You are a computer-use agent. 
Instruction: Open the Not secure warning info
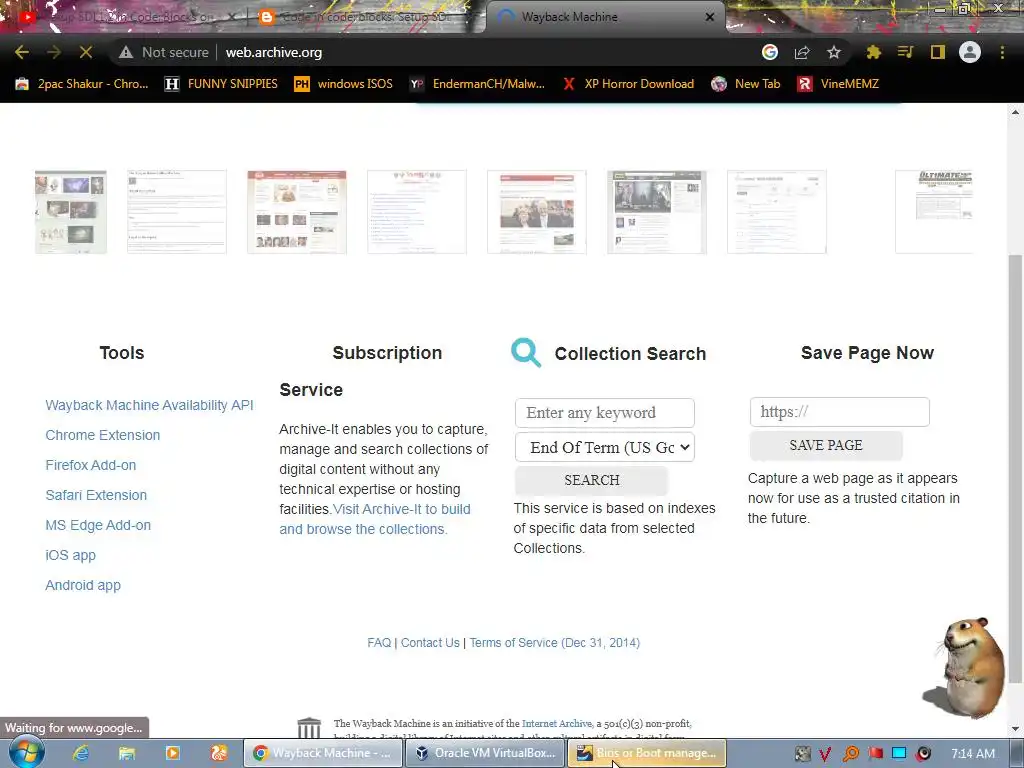point(164,52)
